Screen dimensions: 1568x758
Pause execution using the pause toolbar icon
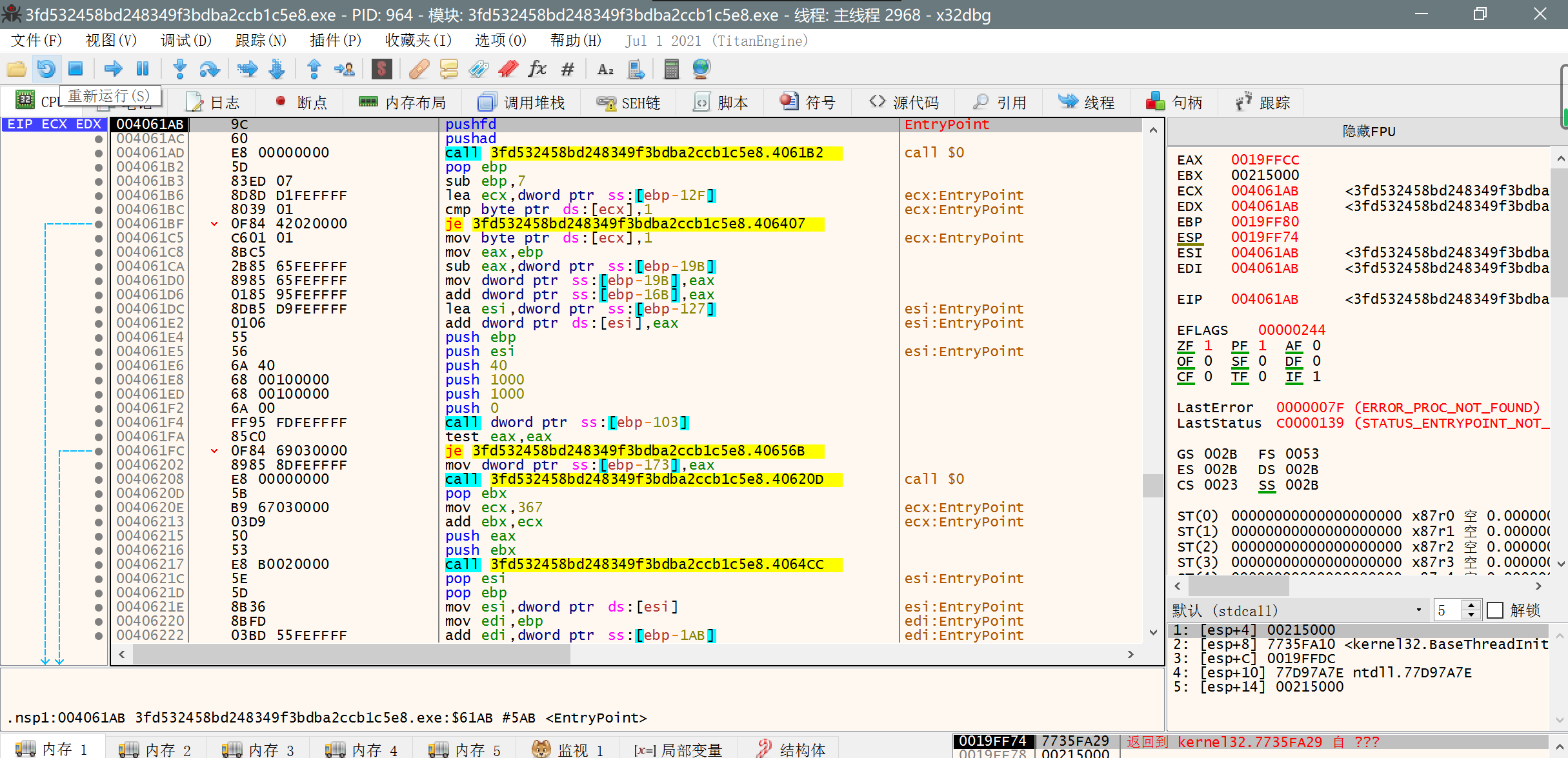(x=142, y=69)
